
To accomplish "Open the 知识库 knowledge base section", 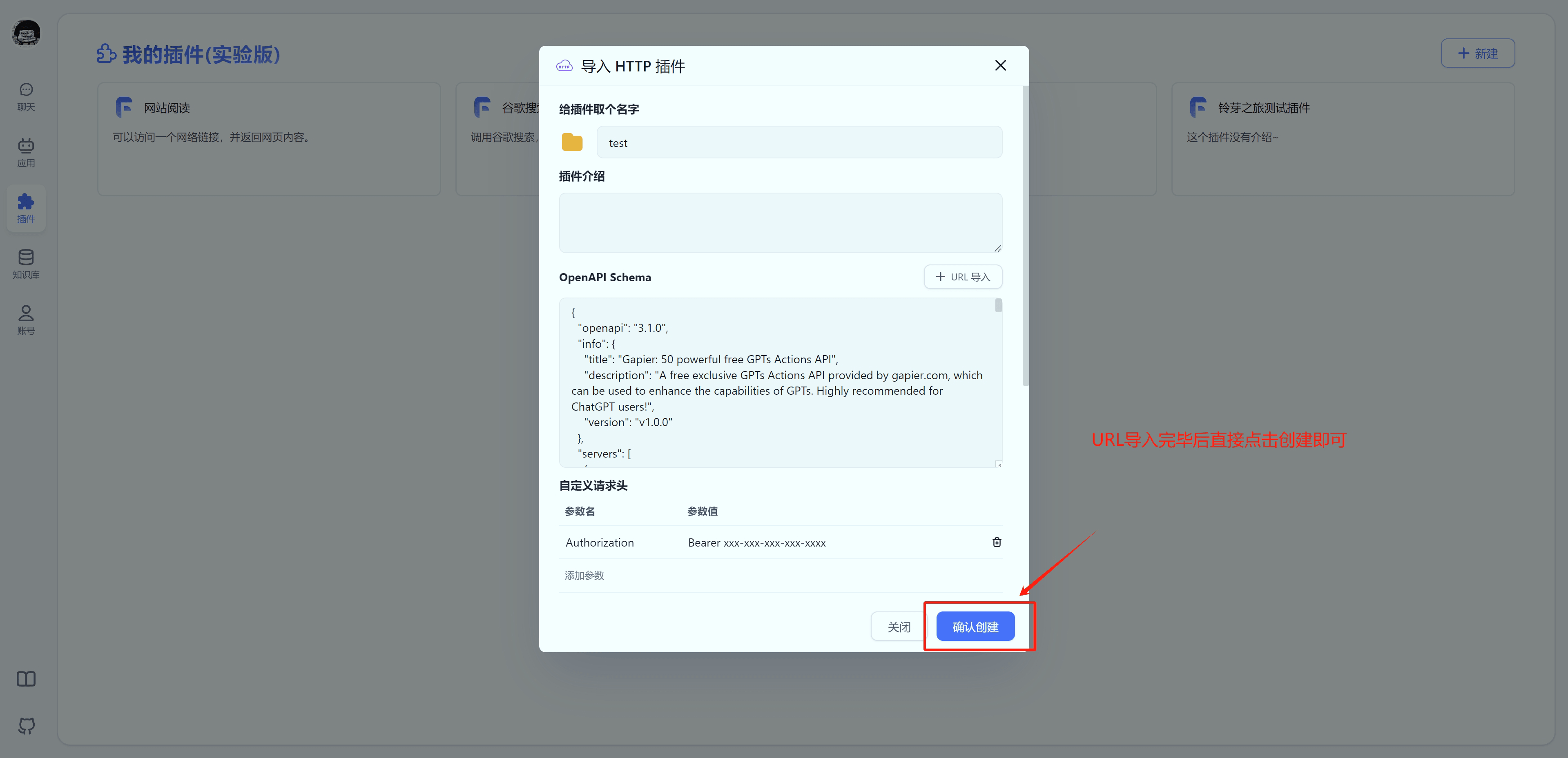I will [x=26, y=263].
